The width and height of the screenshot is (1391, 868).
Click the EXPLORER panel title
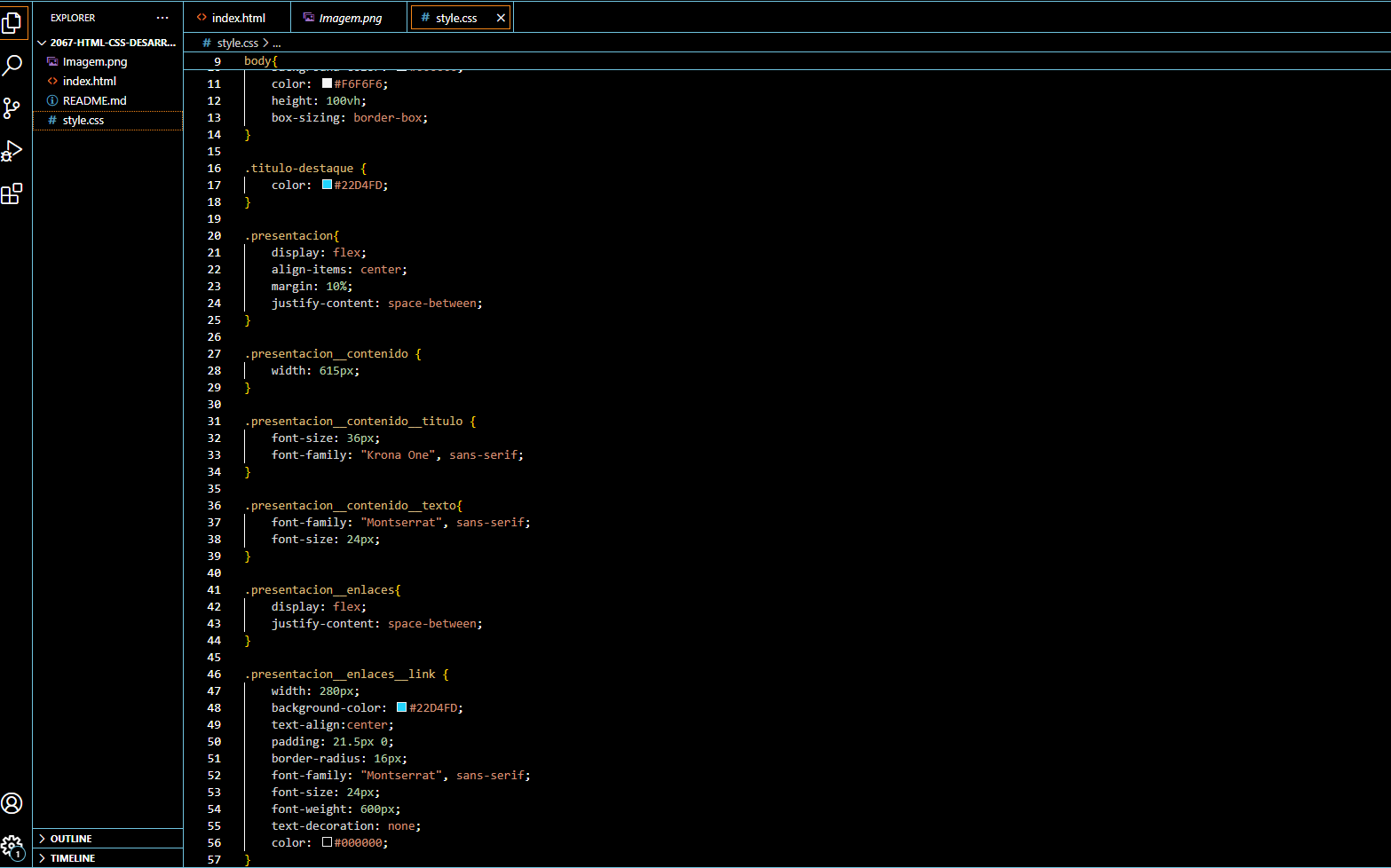click(73, 18)
